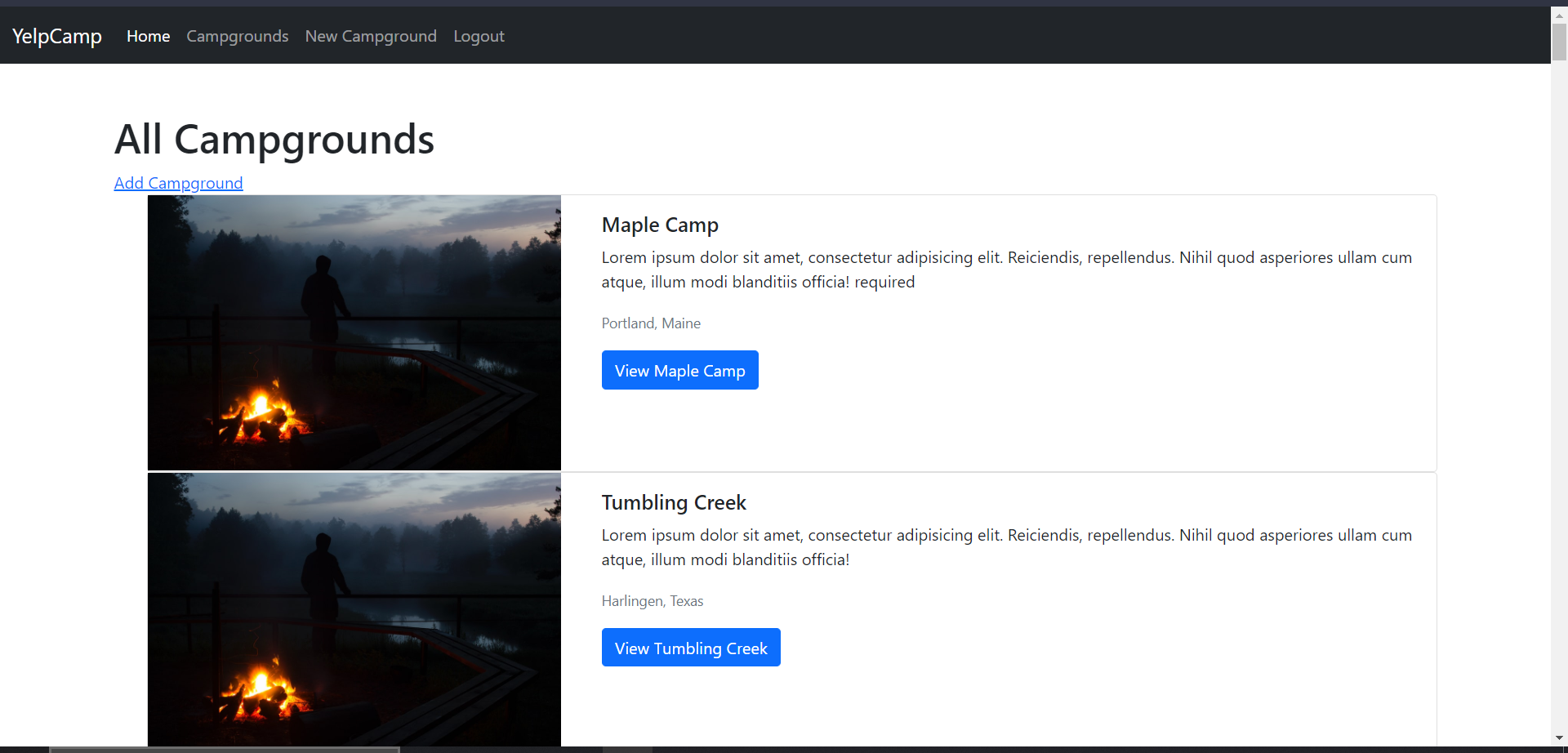Select the Tumbling Creek campfire image
Viewport: 1568px width, 753px height.
click(354, 609)
